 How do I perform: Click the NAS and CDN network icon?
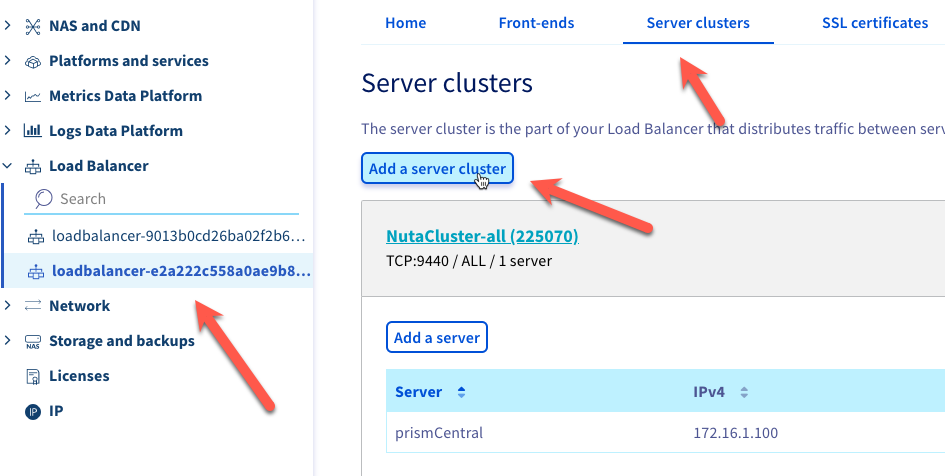tap(33, 27)
